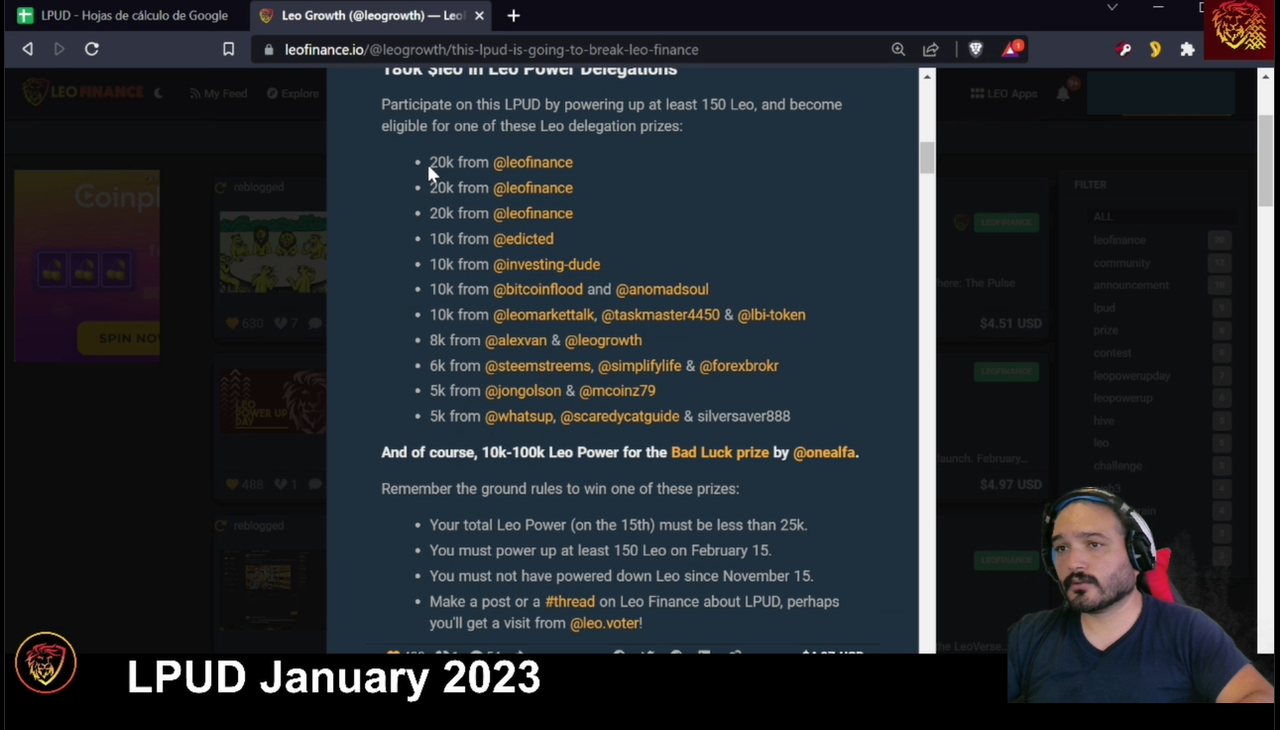Open @steemstreems profile link
The image size is (1280, 730).
pos(539,366)
